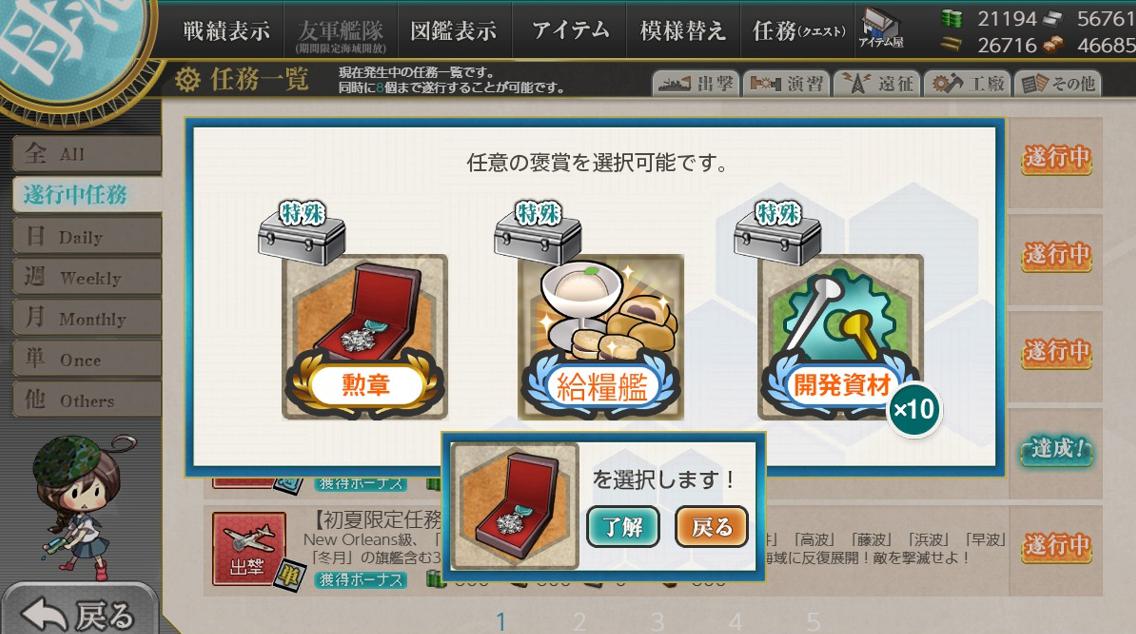Filter quests by 遠征 expedition category
1136x634 pixels.
[x=877, y=84]
